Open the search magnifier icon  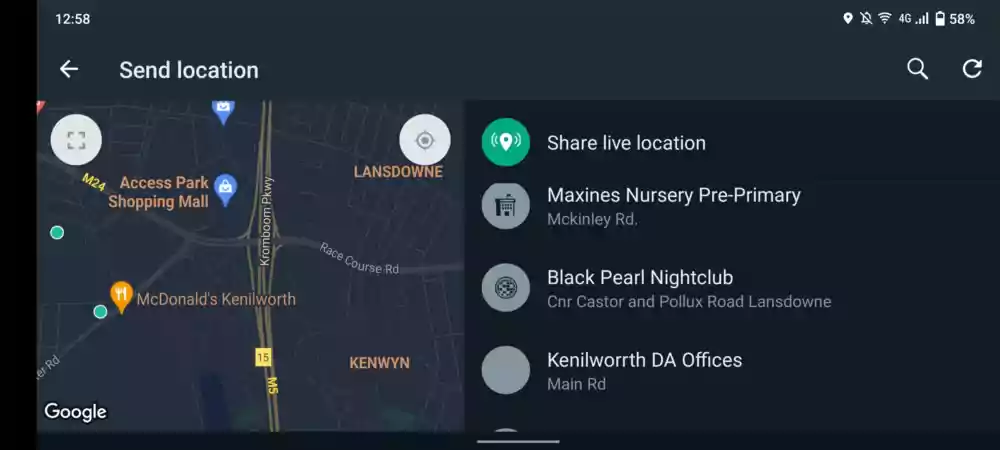917,69
